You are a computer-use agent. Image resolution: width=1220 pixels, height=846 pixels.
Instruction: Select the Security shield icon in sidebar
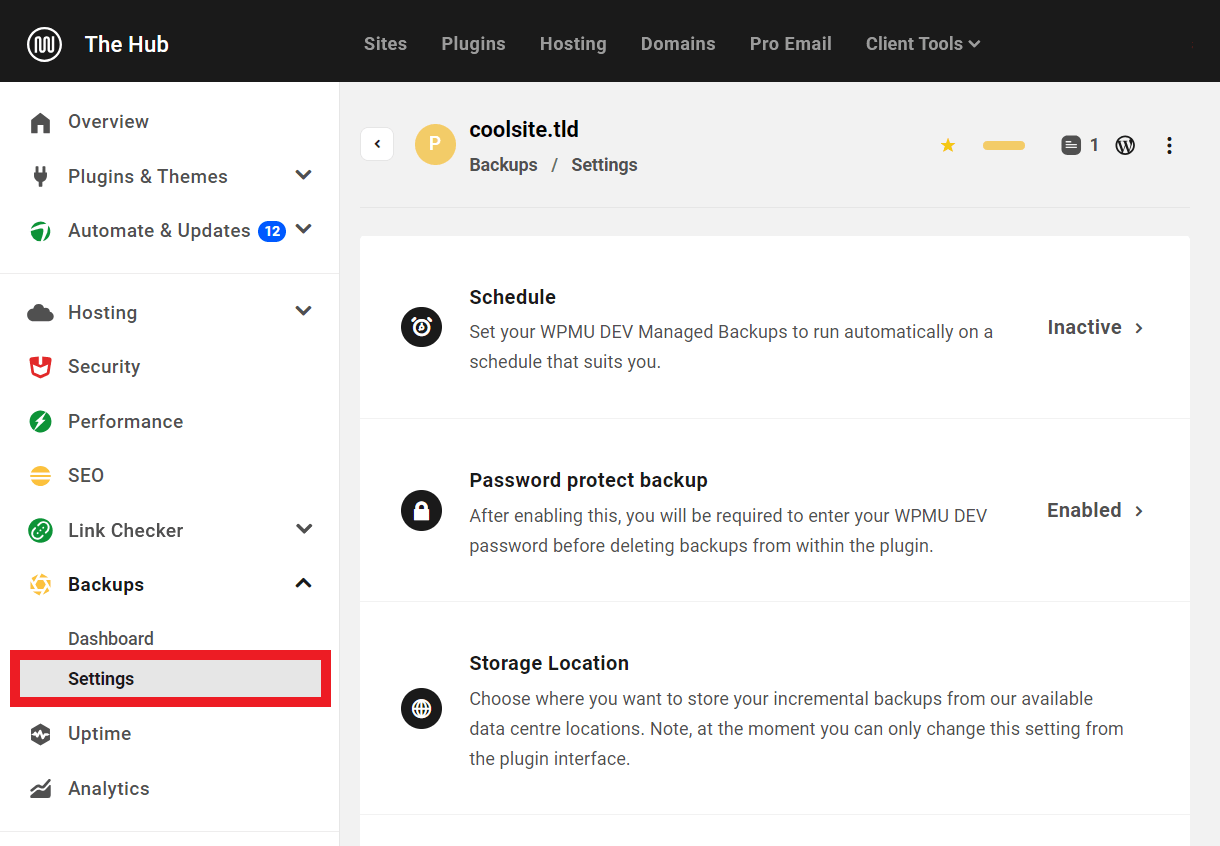tap(41, 366)
